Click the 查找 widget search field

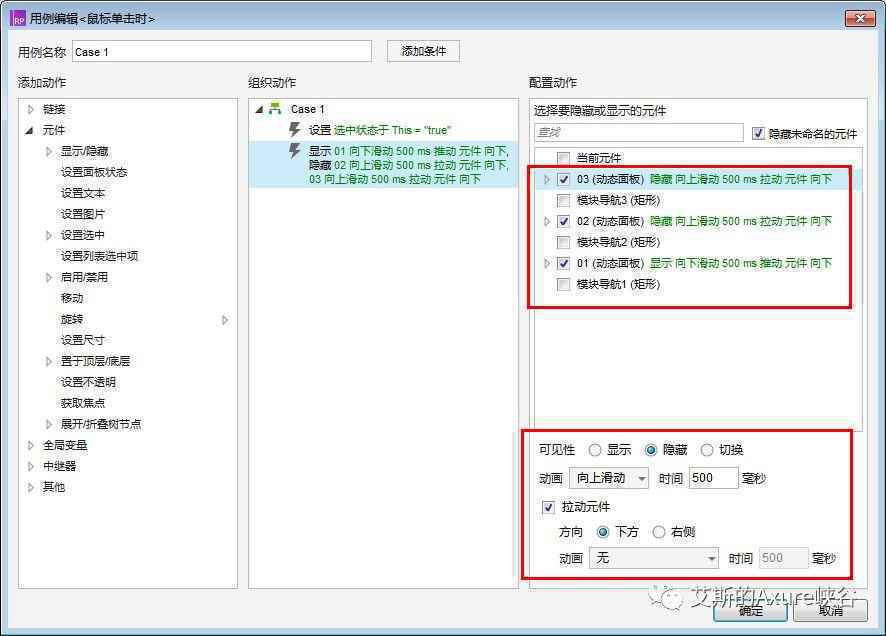click(x=639, y=133)
